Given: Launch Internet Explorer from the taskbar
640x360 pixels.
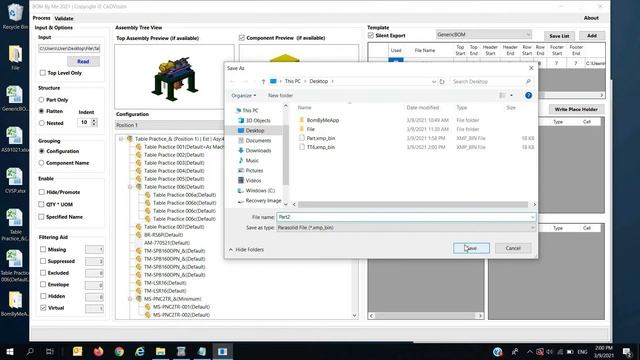Looking at the screenshot, I should (x=140, y=351).
